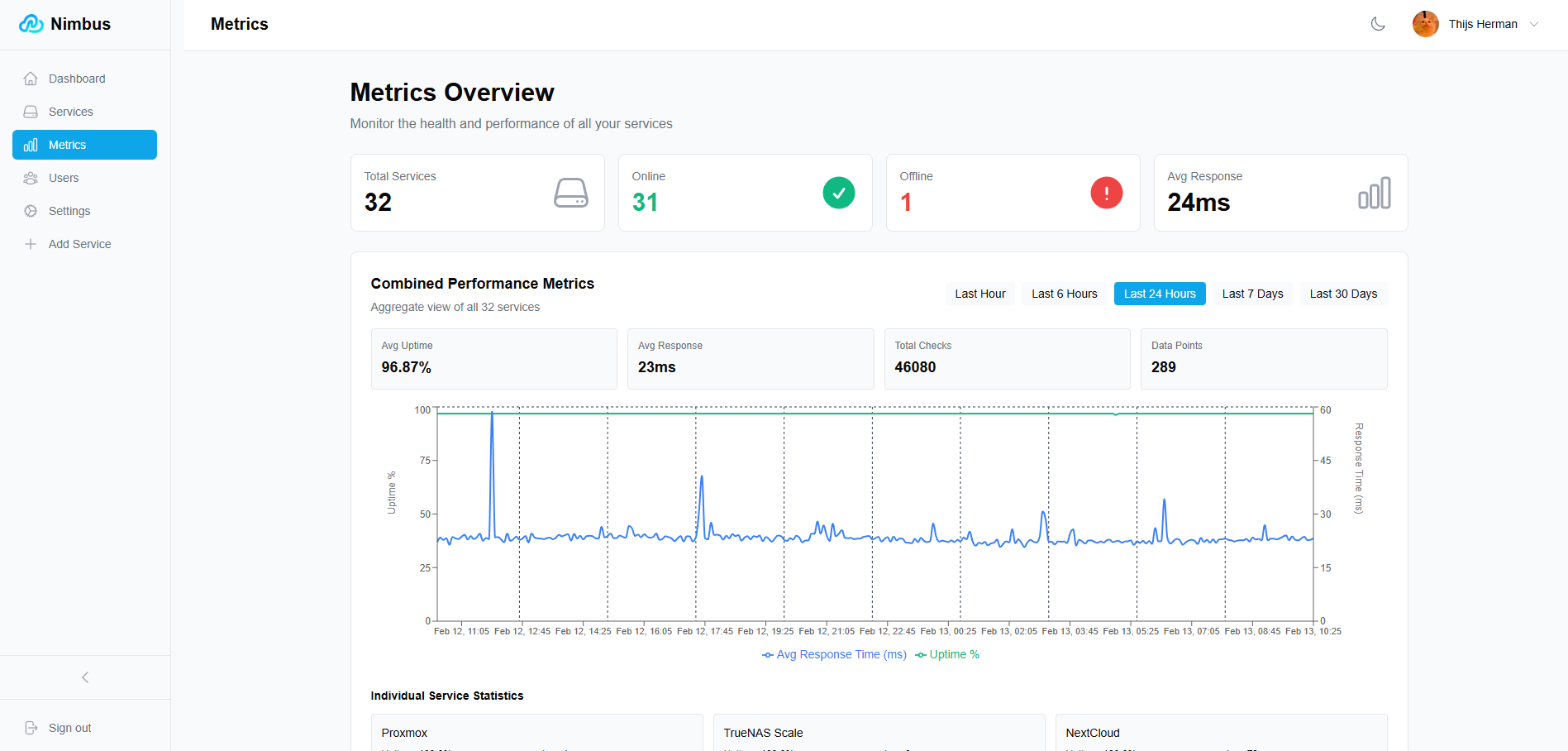Toggle the Uptime % legend series
This screenshot has height=751, width=1568.
(947, 654)
